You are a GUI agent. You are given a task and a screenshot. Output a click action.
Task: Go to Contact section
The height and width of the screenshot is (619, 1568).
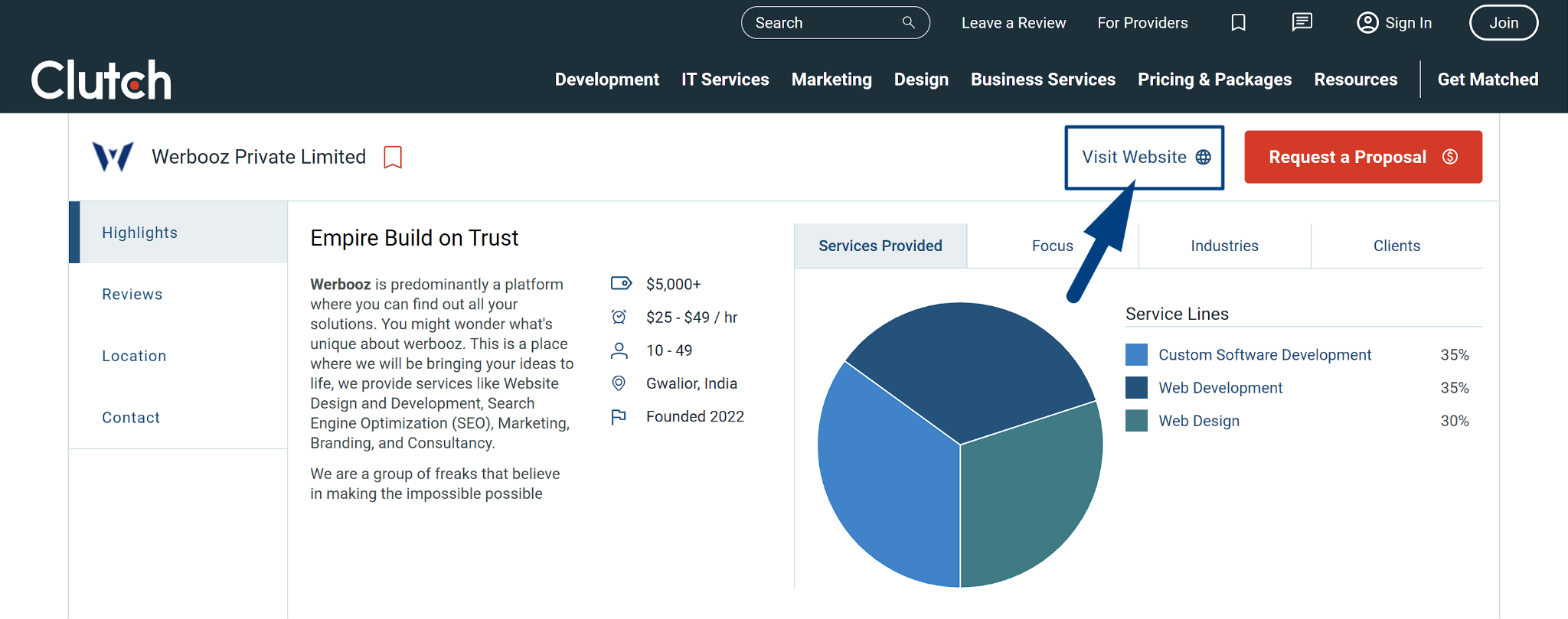[131, 418]
